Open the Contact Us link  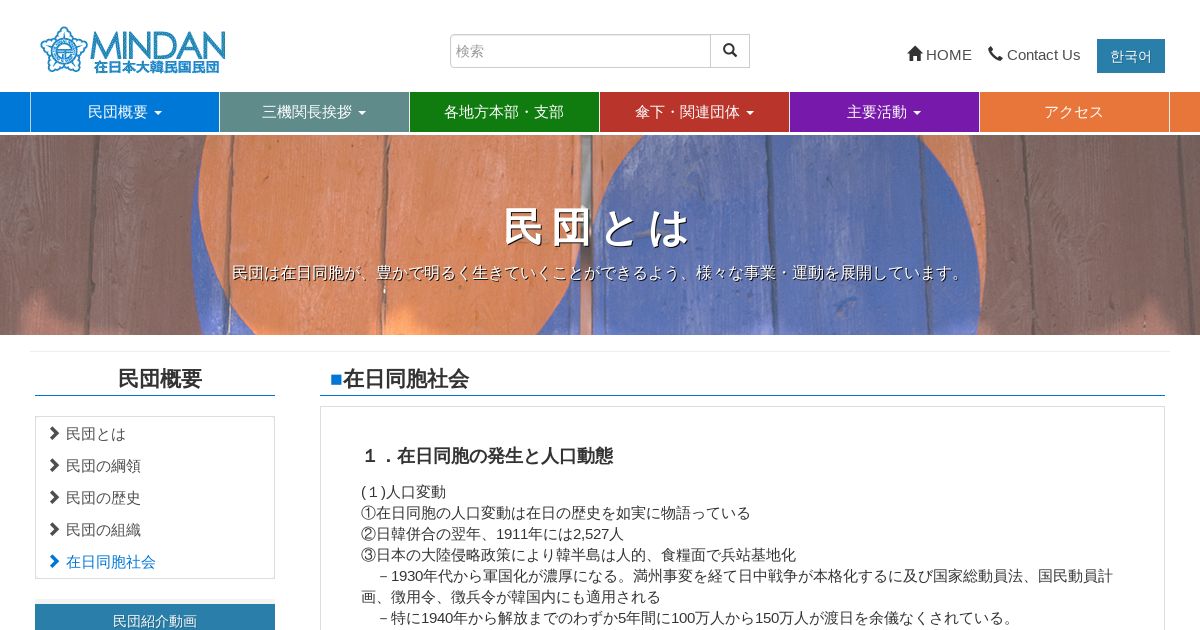[x=1034, y=55]
